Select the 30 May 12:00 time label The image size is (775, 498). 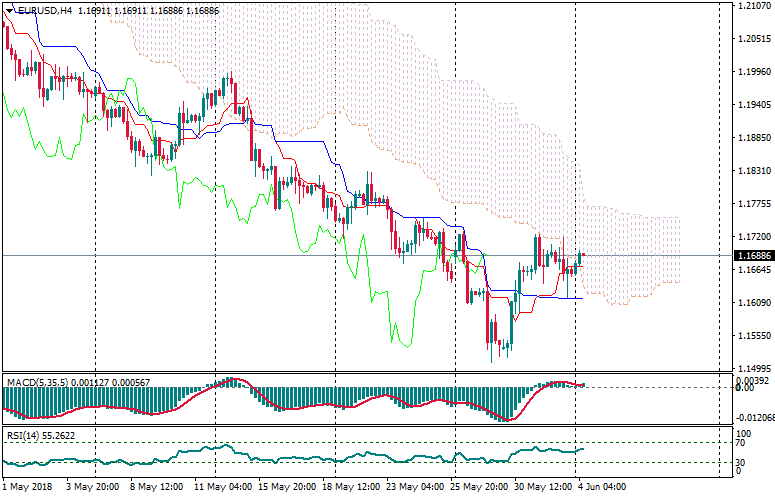coord(540,487)
